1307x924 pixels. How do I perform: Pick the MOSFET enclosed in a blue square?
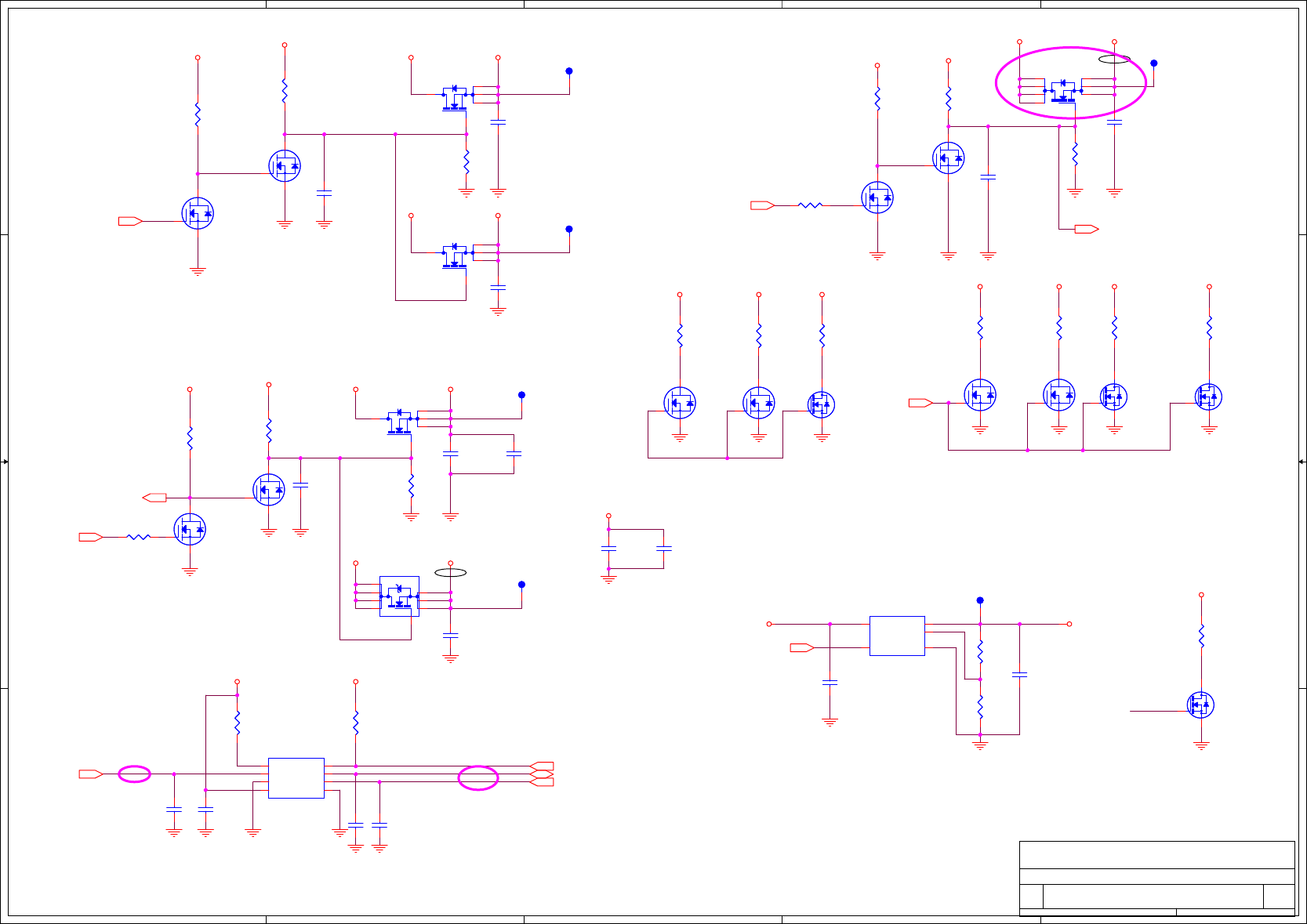pyautogui.click(x=399, y=596)
